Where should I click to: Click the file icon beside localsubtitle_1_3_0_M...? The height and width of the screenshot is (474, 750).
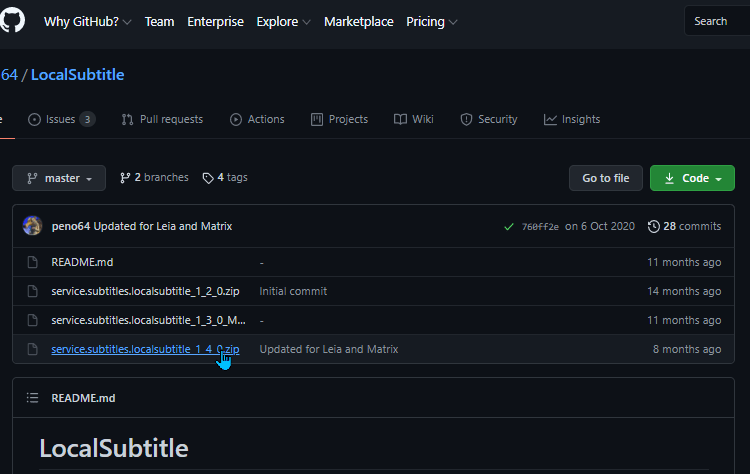tap(33, 320)
